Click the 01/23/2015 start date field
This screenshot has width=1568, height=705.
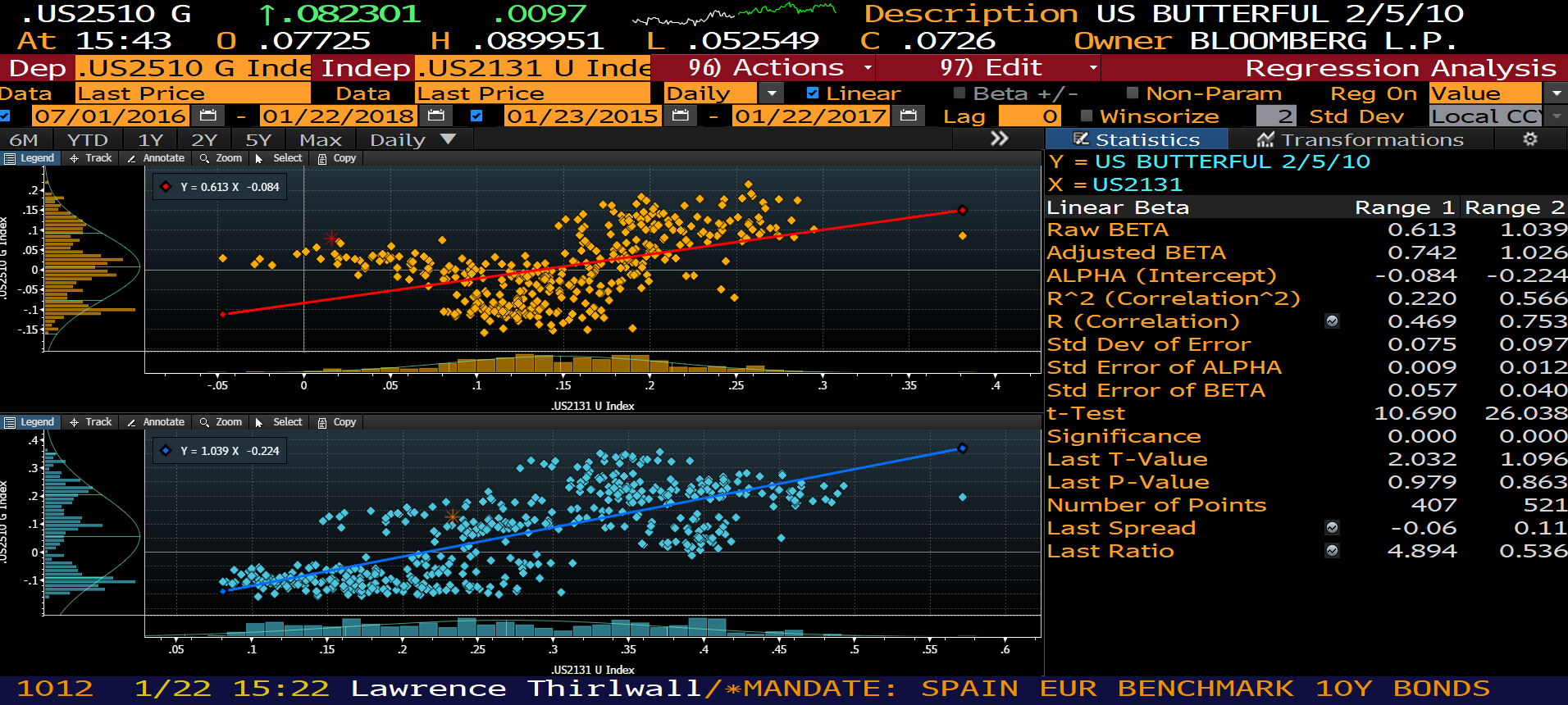coord(582,116)
